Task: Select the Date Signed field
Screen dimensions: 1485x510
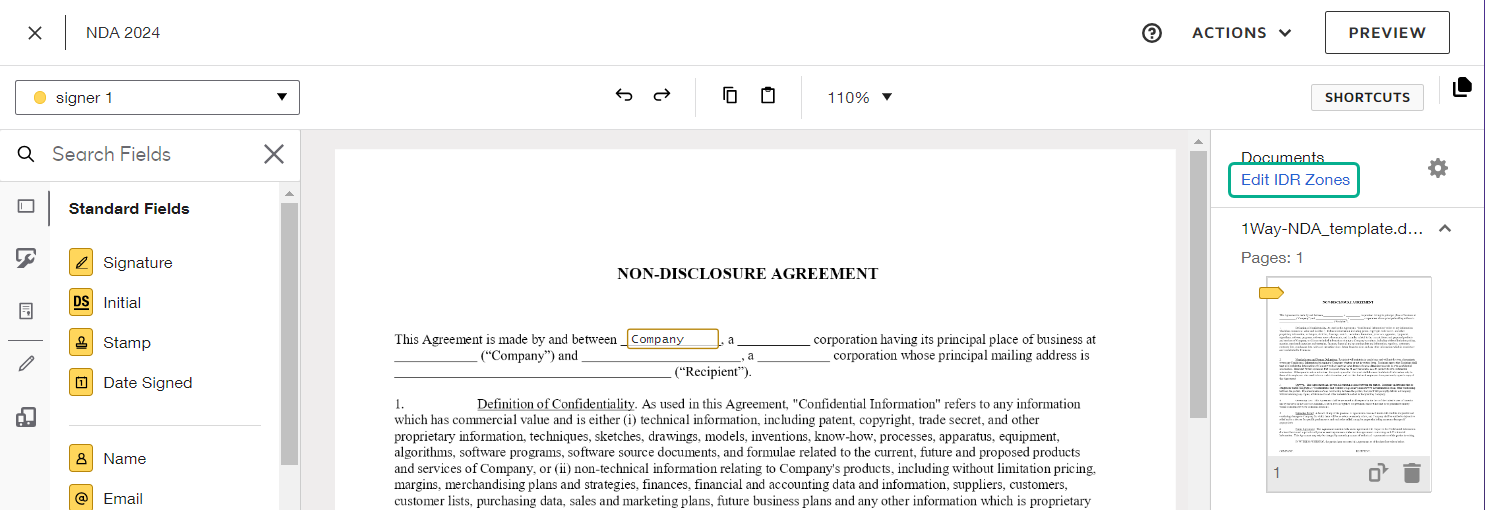Action: (131, 382)
